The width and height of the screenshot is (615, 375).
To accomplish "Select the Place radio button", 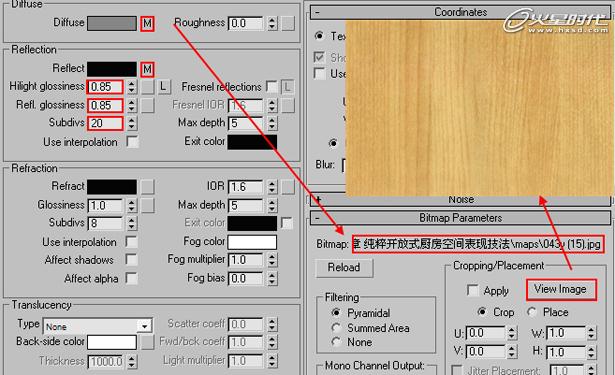I will (x=532, y=312).
